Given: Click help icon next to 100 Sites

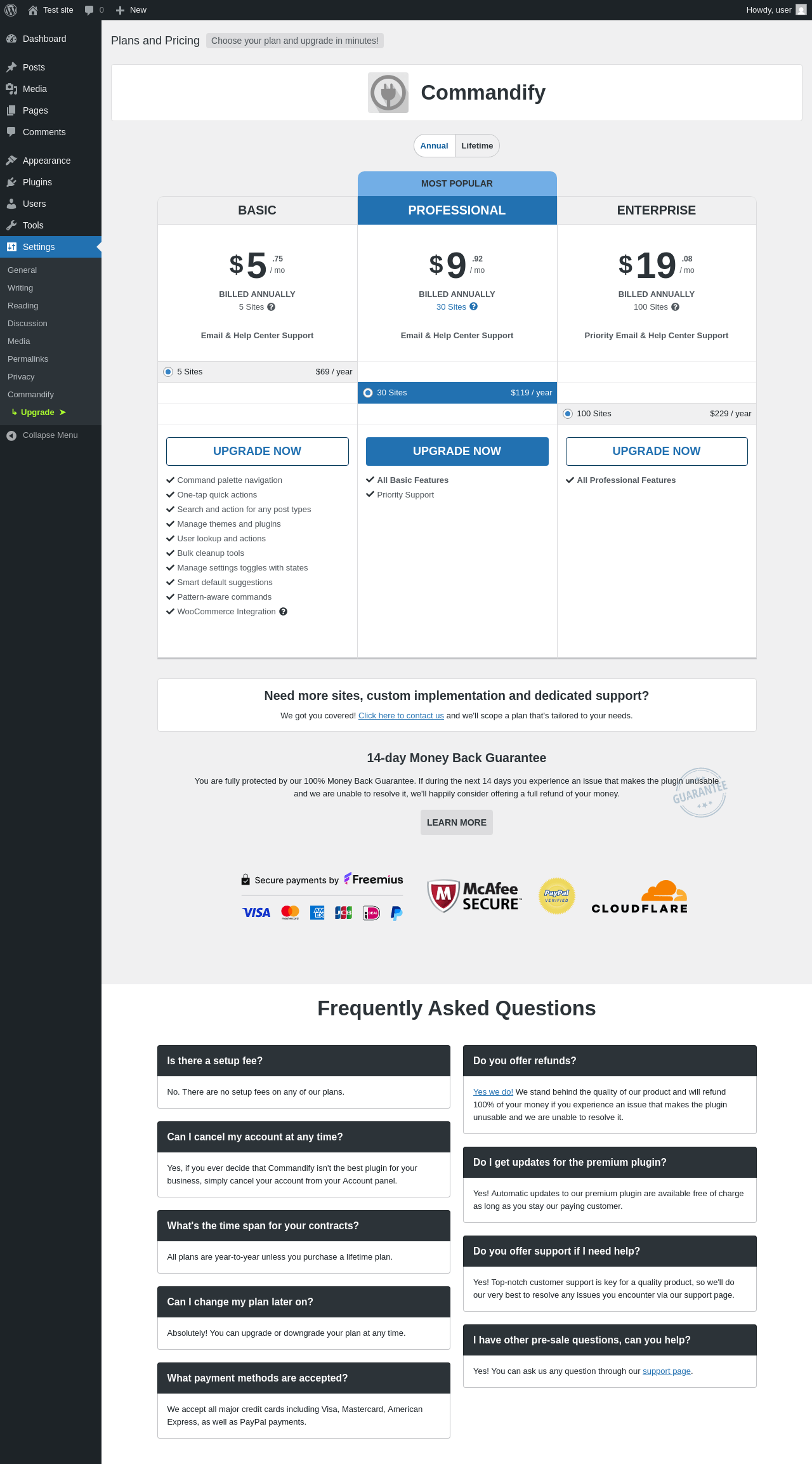Looking at the screenshot, I should tap(676, 307).
